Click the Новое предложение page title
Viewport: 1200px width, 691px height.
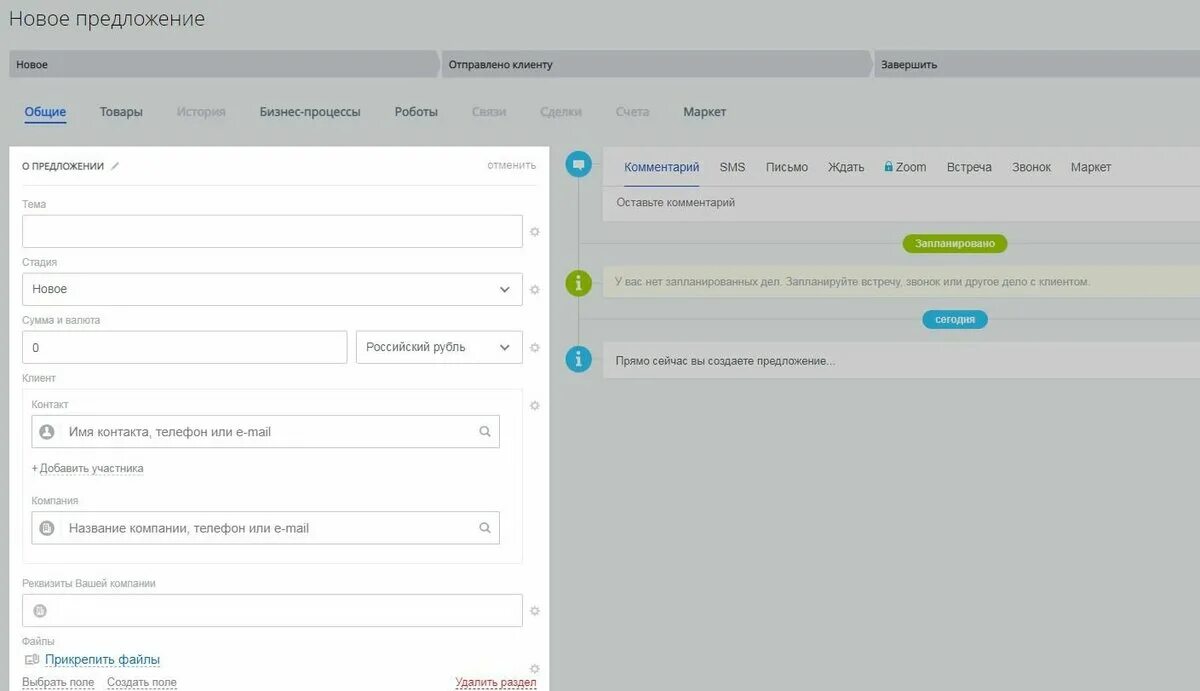click(x=107, y=18)
